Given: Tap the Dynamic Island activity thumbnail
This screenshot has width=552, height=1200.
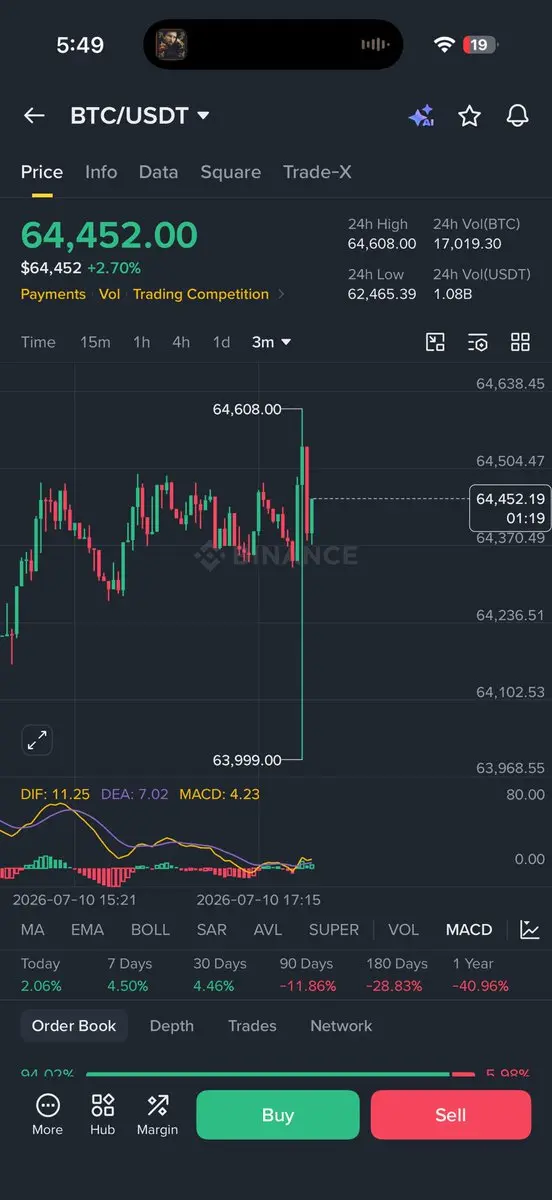Looking at the screenshot, I should point(171,44).
